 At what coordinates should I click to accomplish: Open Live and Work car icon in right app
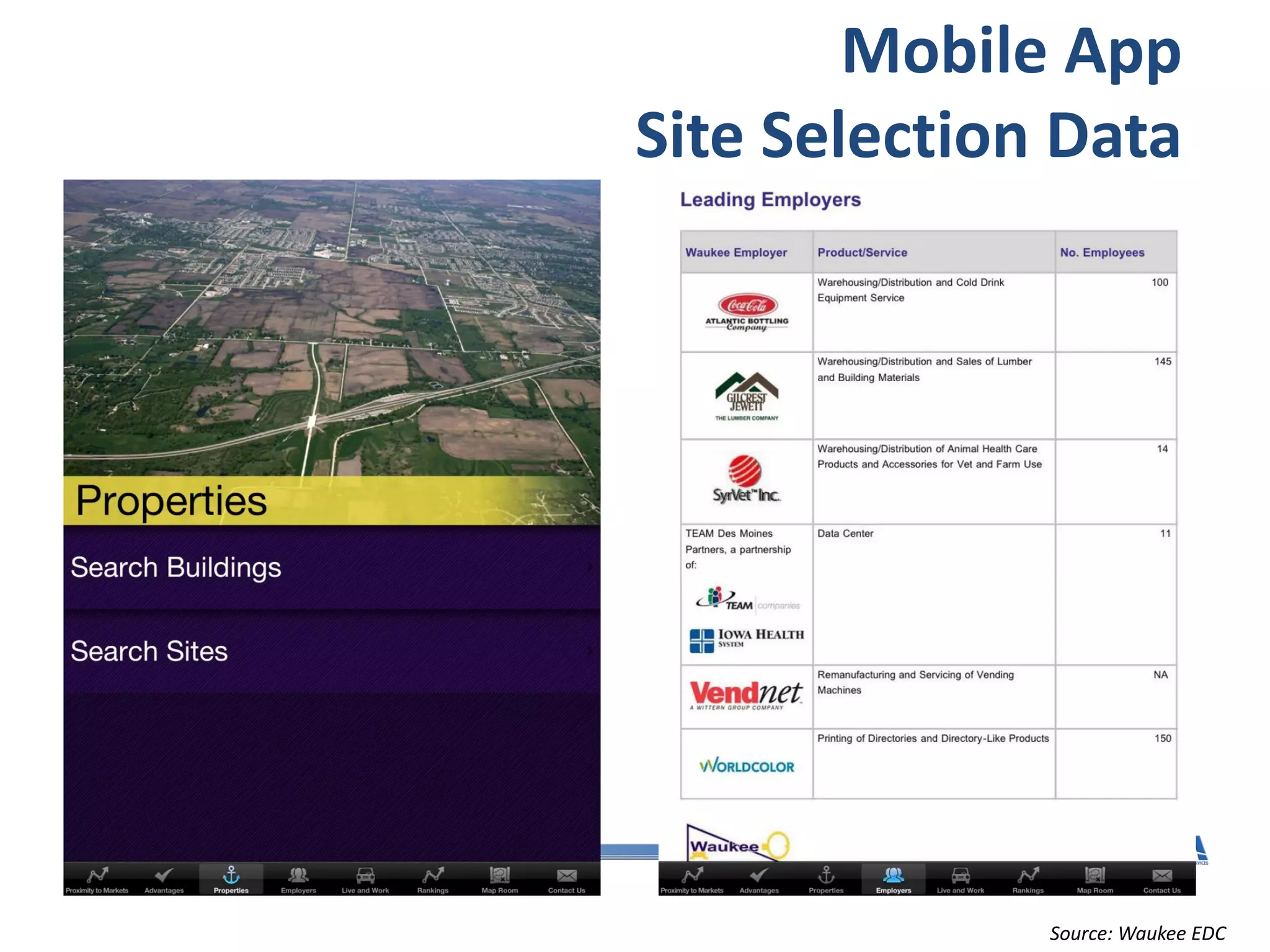[961, 875]
